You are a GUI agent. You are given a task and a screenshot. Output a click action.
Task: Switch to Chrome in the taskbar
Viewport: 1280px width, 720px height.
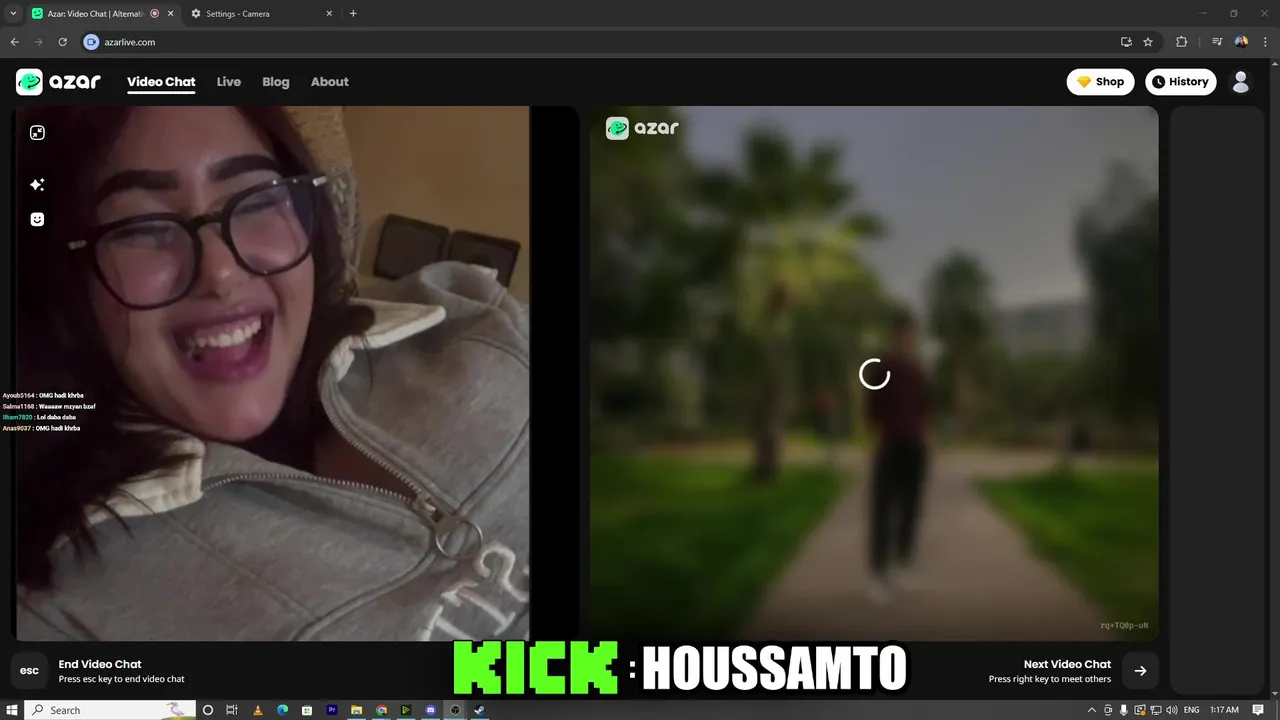point(381,710)
